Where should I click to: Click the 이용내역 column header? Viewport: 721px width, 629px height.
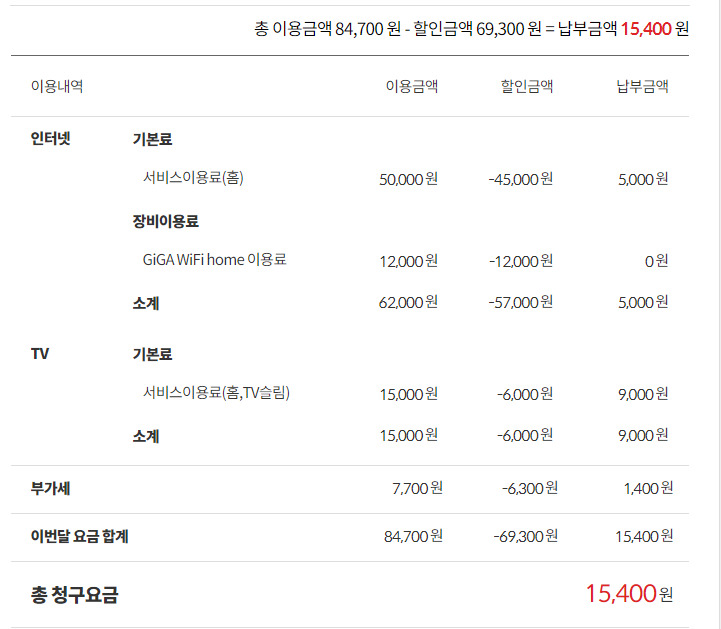click(x=57, y=86)
